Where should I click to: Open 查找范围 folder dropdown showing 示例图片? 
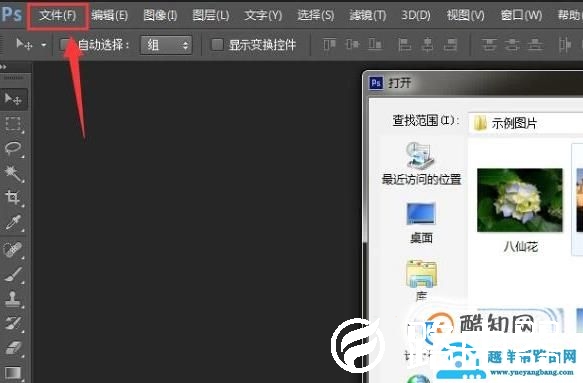point(525,123)
